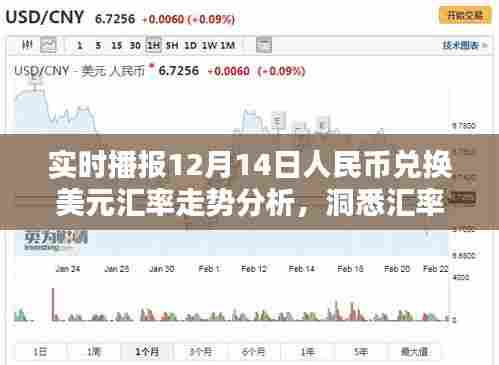Select the 5H interval
Screen dimensions: 499x365
click(x=172, y=45)
